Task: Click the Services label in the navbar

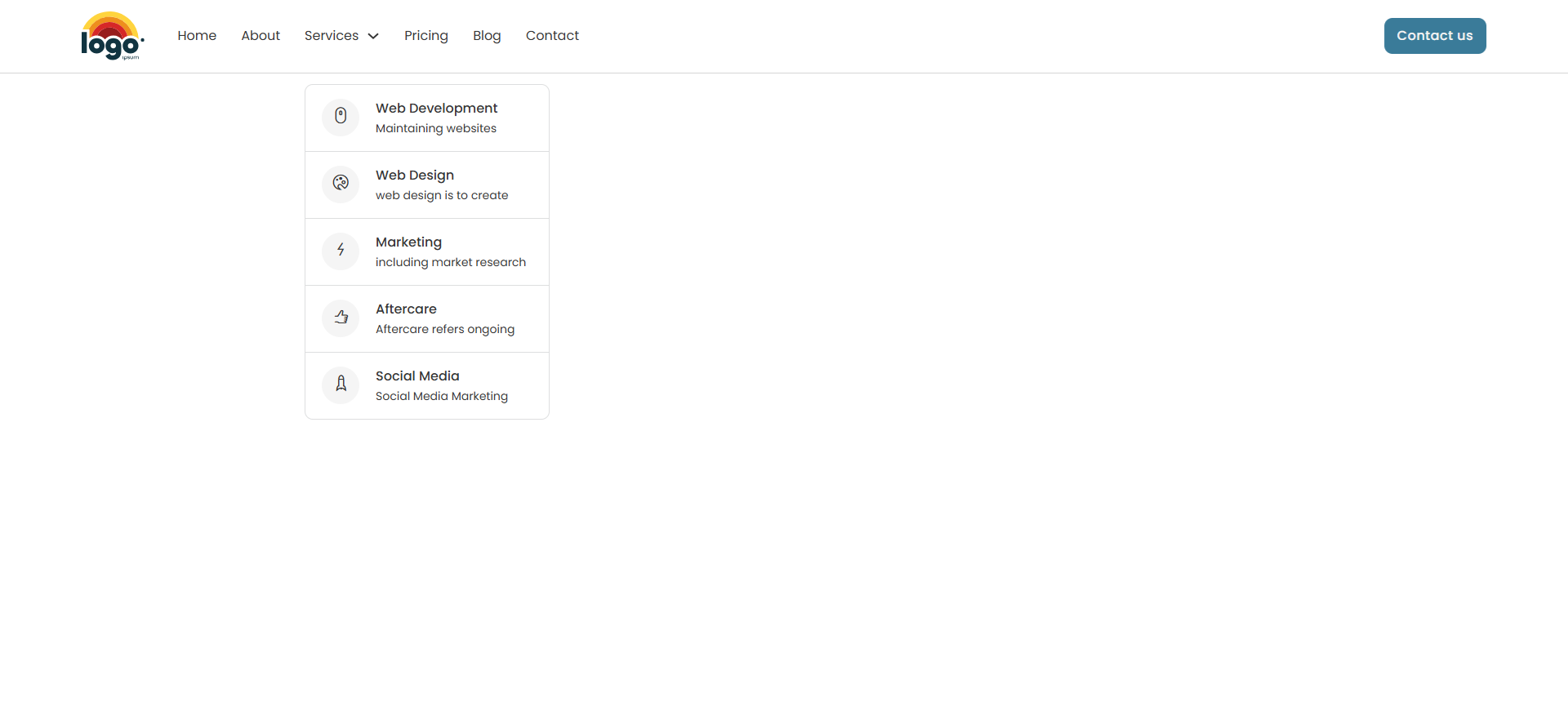Action: [331, 36]
